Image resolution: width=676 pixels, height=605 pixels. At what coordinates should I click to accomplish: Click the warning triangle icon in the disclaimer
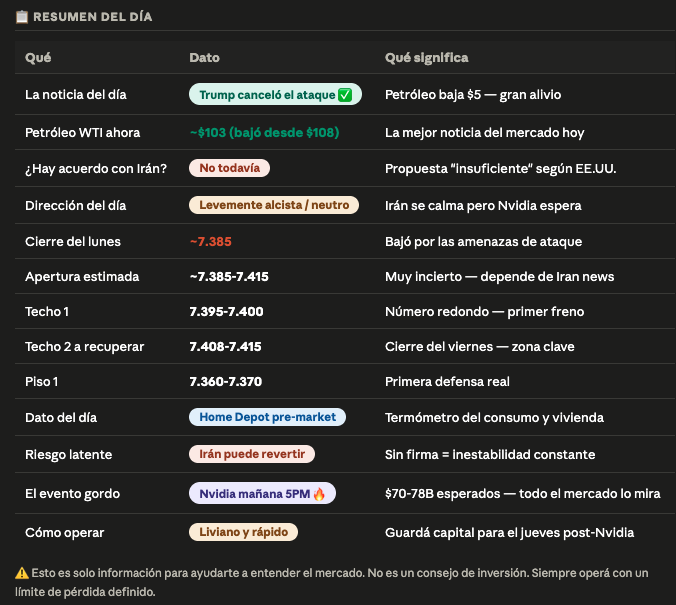click(22, 573)
